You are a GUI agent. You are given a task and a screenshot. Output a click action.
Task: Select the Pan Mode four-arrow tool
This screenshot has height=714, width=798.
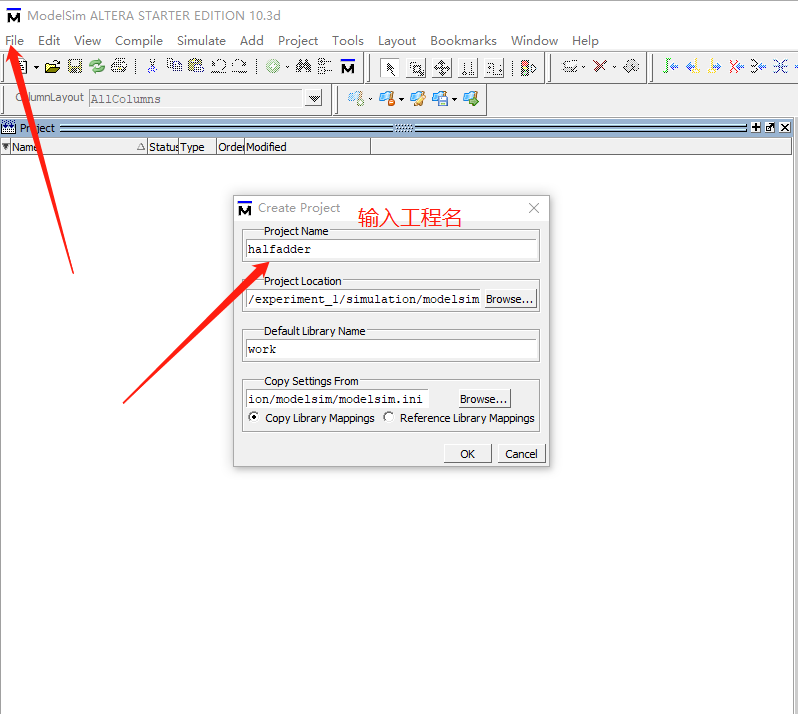(442, 68)
